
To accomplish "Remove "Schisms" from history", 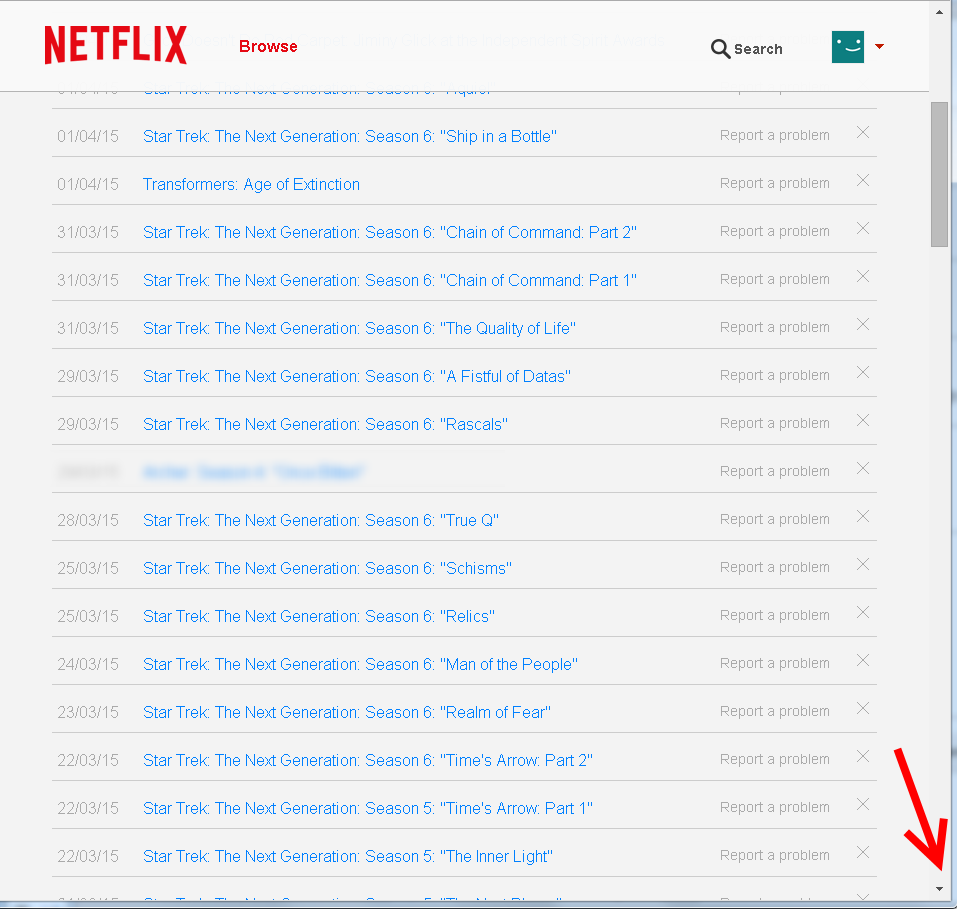I will click(862, 565).
